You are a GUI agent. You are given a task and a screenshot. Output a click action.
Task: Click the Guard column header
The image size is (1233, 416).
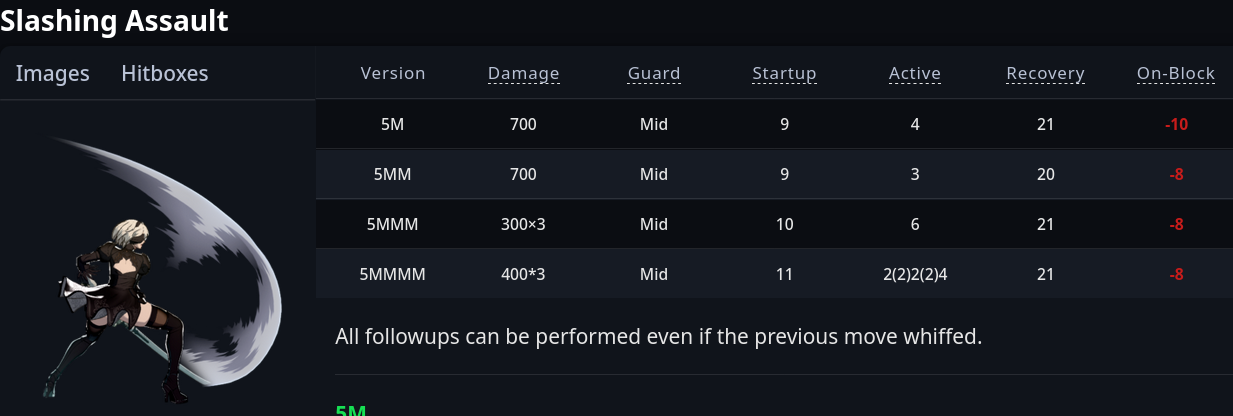click(654, 73)
